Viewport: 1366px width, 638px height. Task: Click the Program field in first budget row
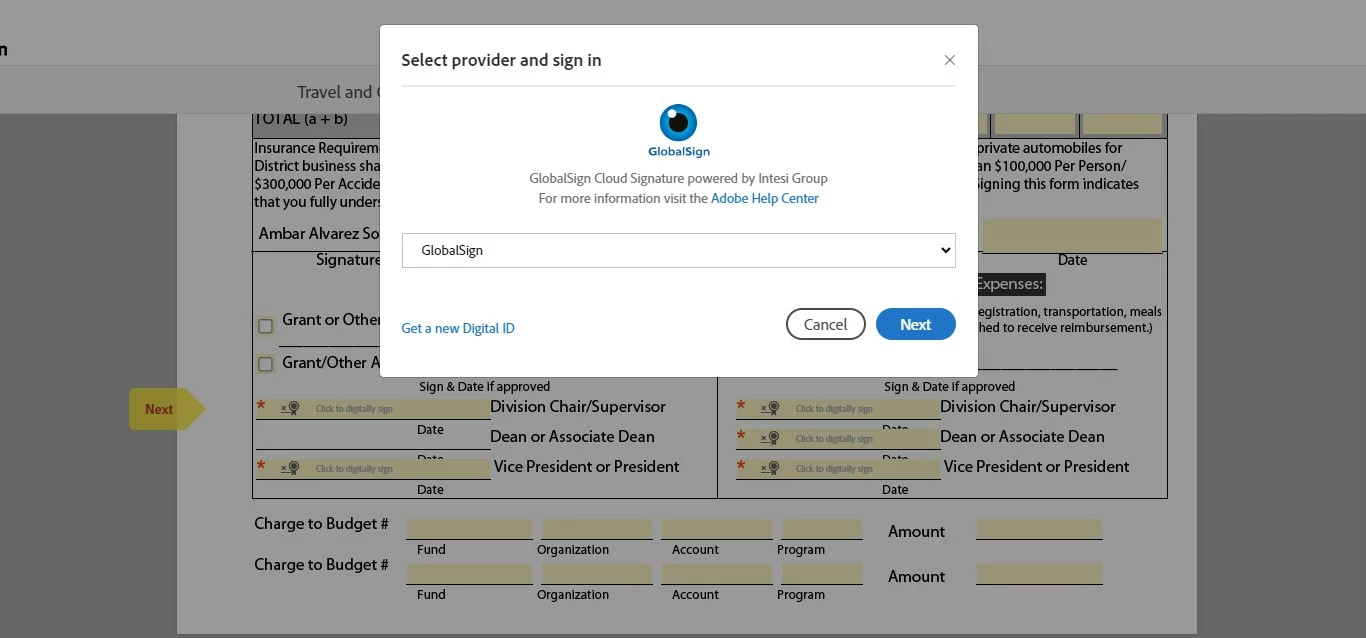822,529
